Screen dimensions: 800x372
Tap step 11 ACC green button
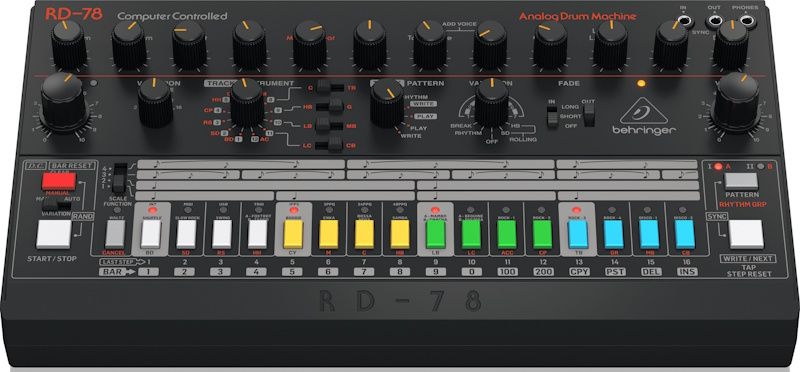click(507, 234)
